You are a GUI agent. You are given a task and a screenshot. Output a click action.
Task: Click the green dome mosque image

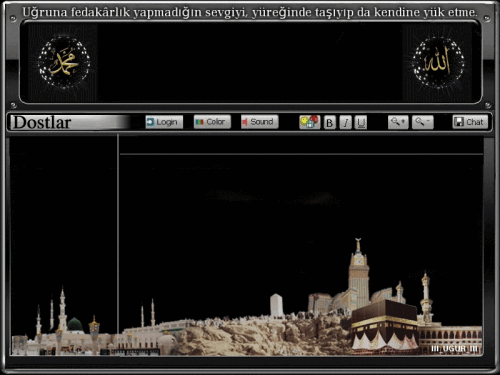(75, 324)
